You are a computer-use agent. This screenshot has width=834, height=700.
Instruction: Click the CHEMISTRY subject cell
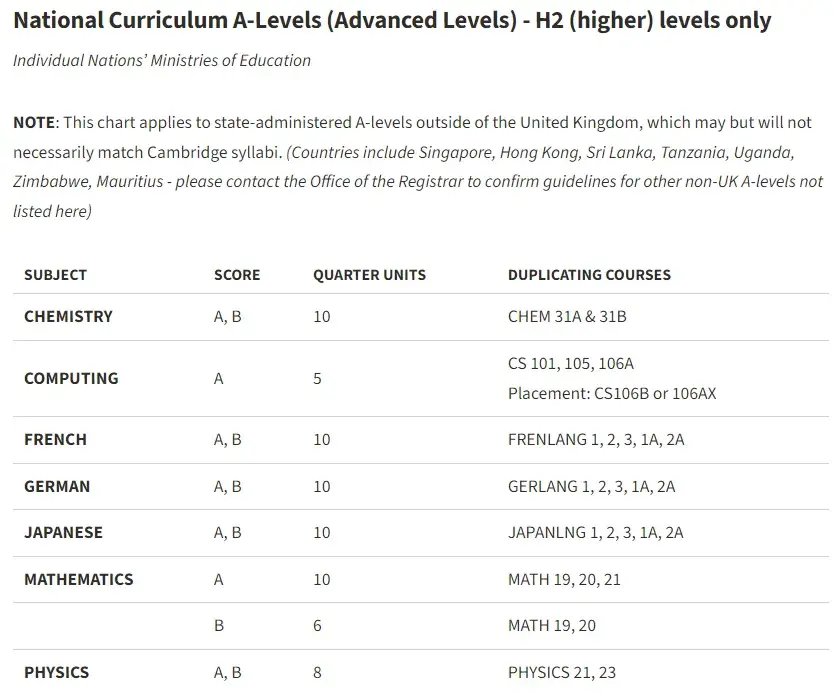point(68,316)
